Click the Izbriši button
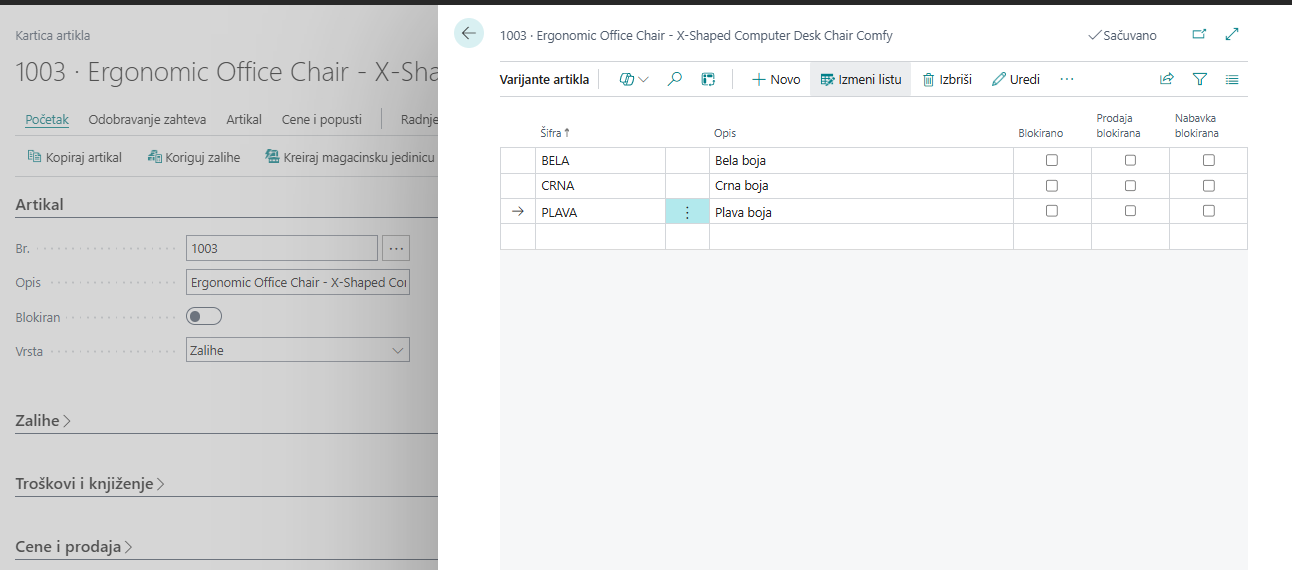This screenshot has width=1292, height=570. point(947,79)
